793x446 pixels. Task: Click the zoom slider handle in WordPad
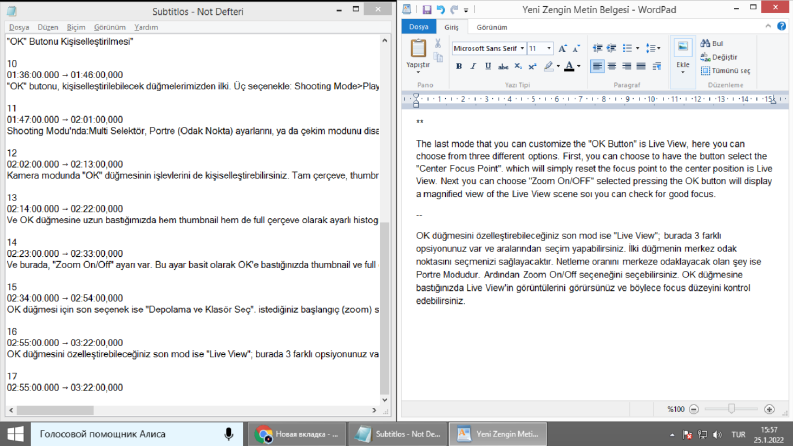(x=731, y=409)
